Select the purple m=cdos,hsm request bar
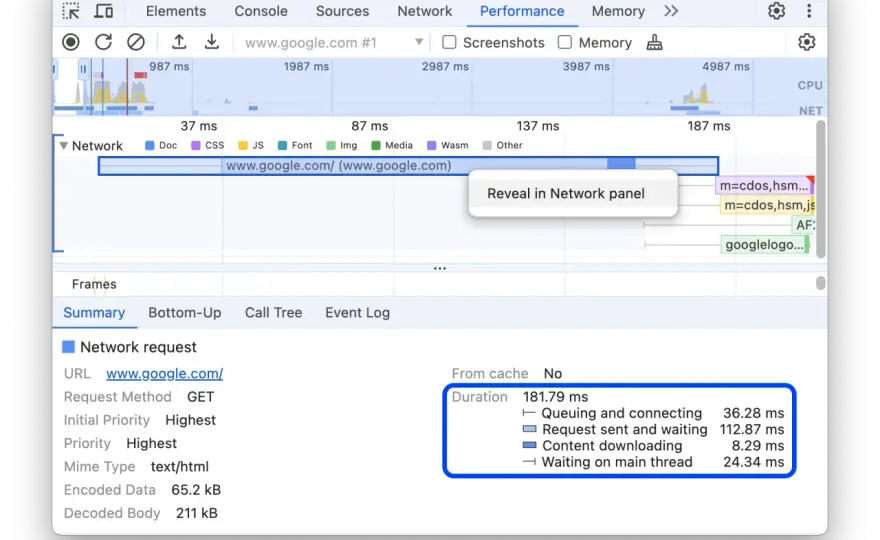Image resolution: width=880 pixels, height=540 pixels. click(764, 185)
